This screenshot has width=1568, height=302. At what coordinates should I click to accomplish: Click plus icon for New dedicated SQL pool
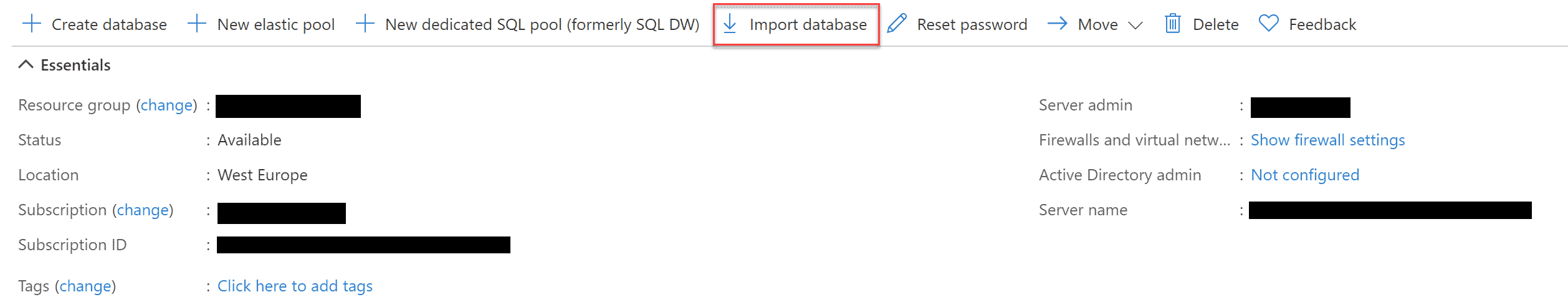click(x=365, y=24)
